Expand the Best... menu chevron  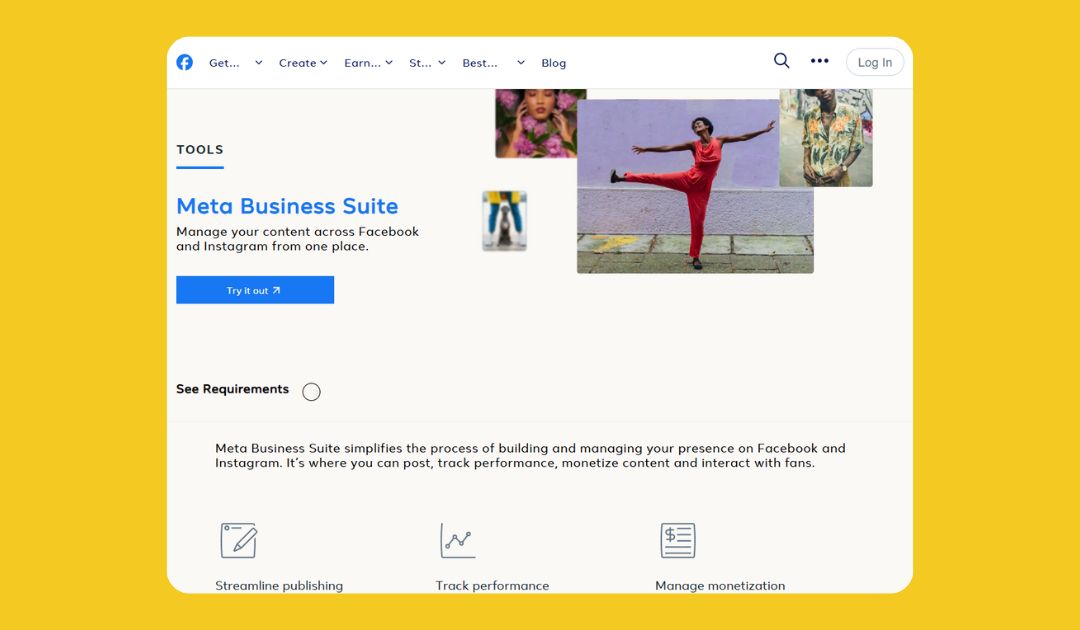(521, 63)
